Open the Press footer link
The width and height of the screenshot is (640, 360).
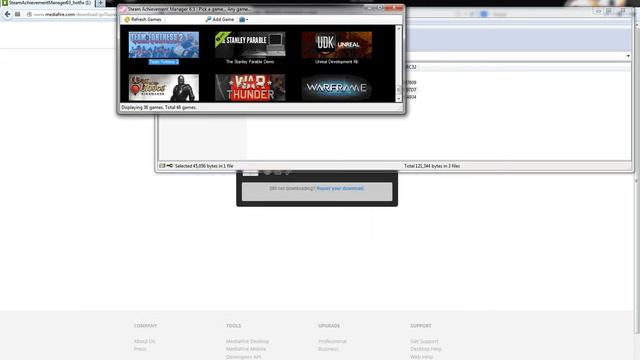[x=140, y=349]
